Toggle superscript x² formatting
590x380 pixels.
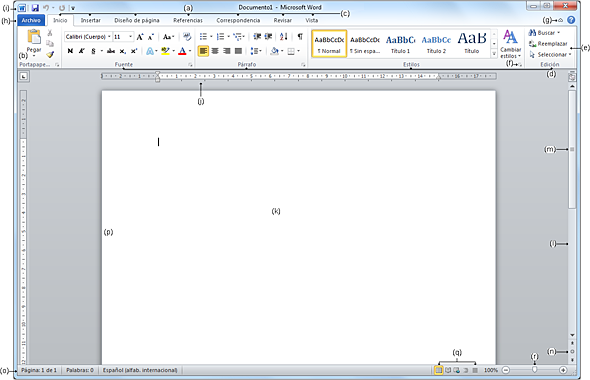click(x=134, y=51)
